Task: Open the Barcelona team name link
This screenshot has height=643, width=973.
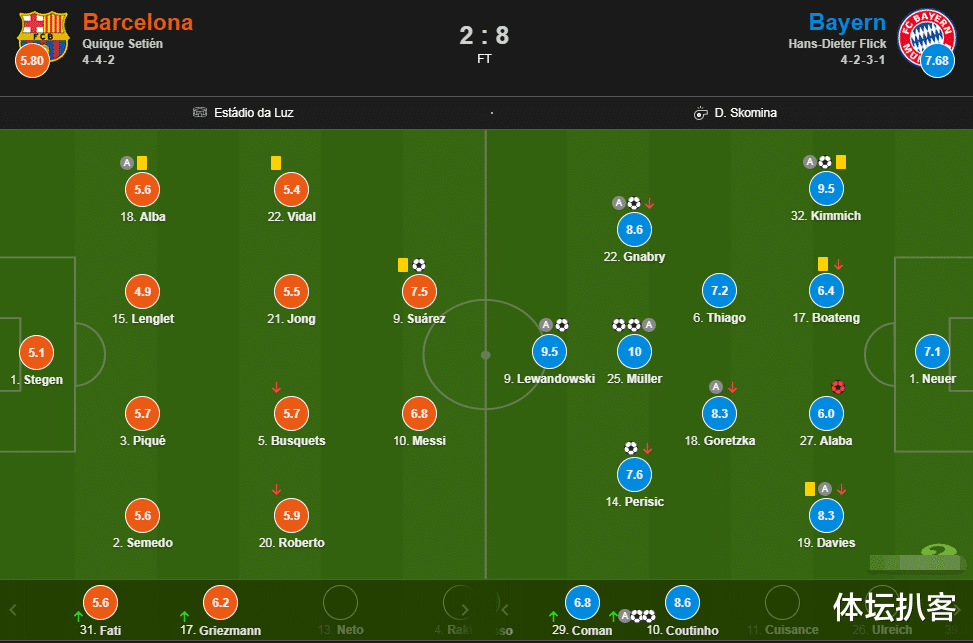Action: click(x=138, y=22)
